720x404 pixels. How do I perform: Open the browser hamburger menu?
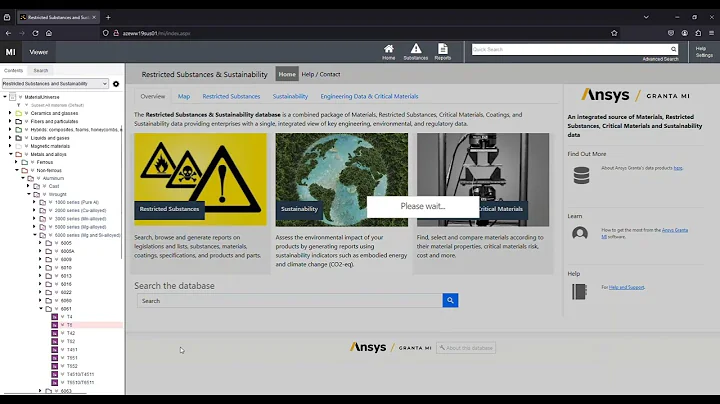pyautogui.click(x=711, y=33)
